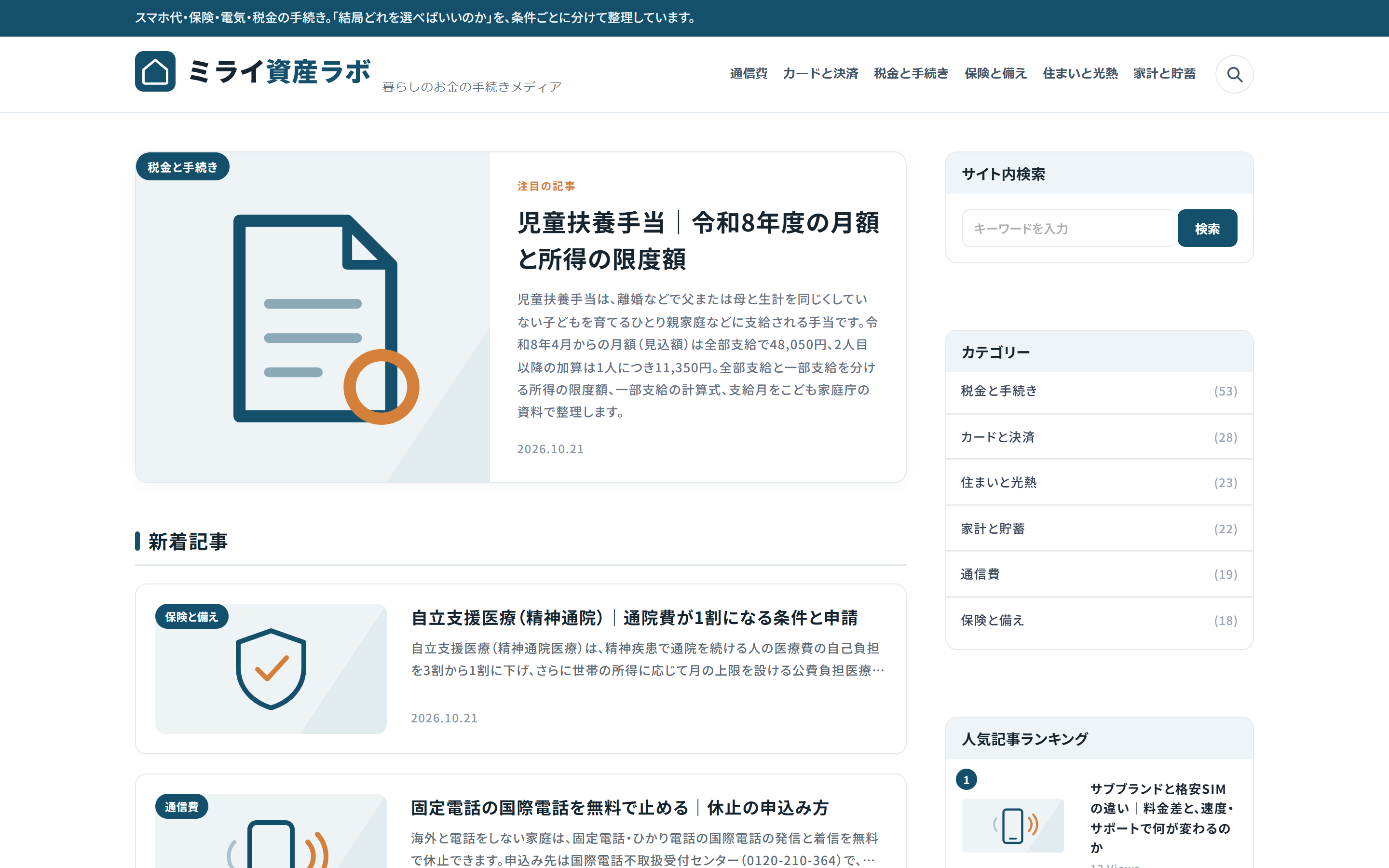Open the 通信費 navigation menu item

pyautogui.click(x=749, y=73)
